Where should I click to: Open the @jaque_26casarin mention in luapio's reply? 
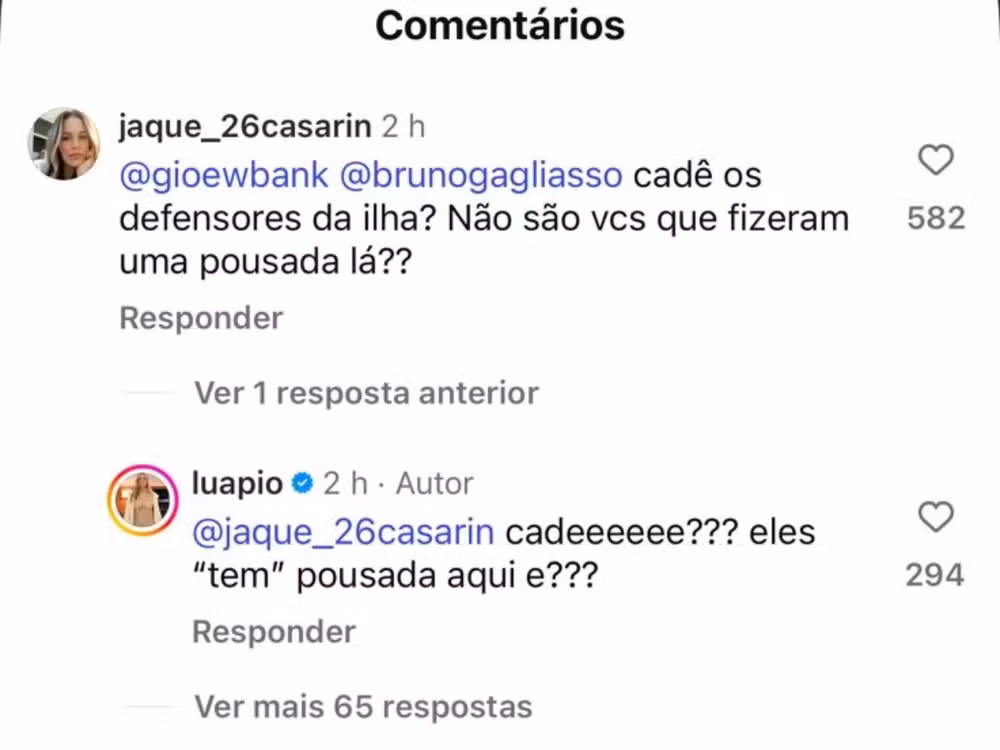342,532
